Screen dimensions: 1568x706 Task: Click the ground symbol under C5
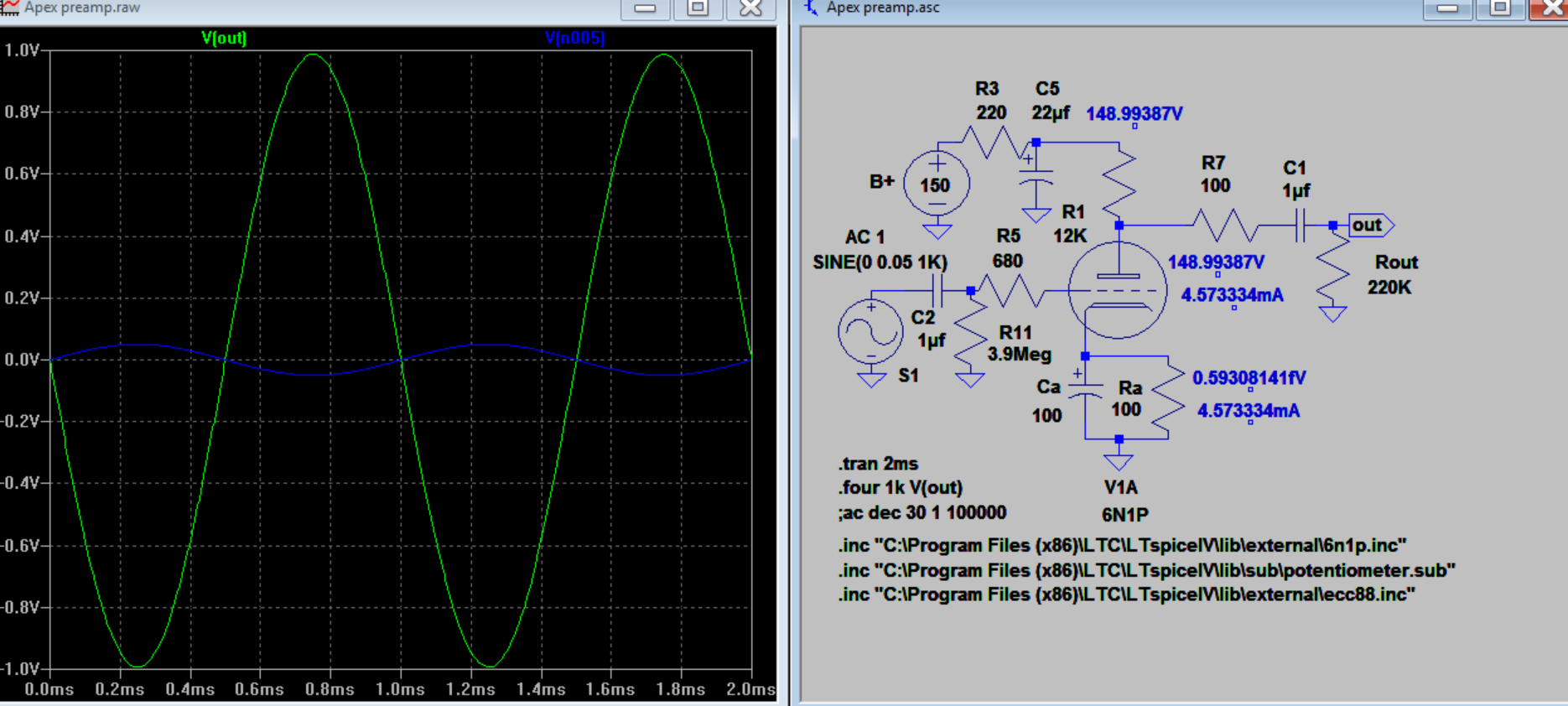pyautogui.click(x=1036, y=215)
